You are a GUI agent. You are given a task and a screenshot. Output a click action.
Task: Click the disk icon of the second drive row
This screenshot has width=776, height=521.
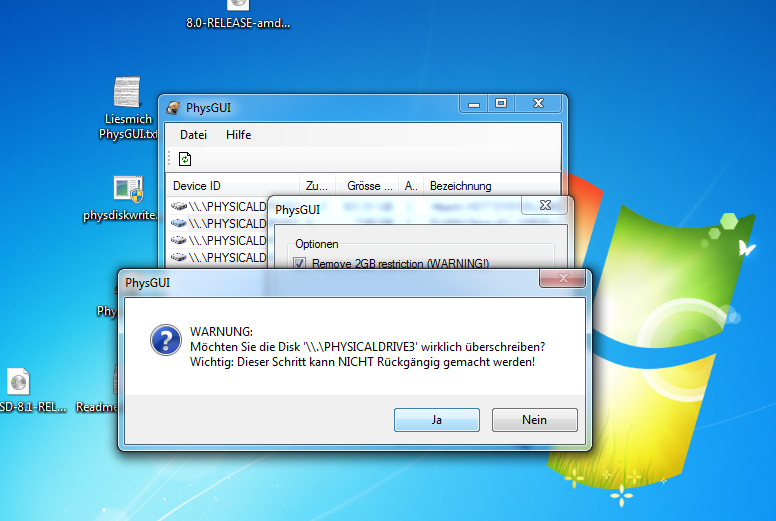[179, 223]
